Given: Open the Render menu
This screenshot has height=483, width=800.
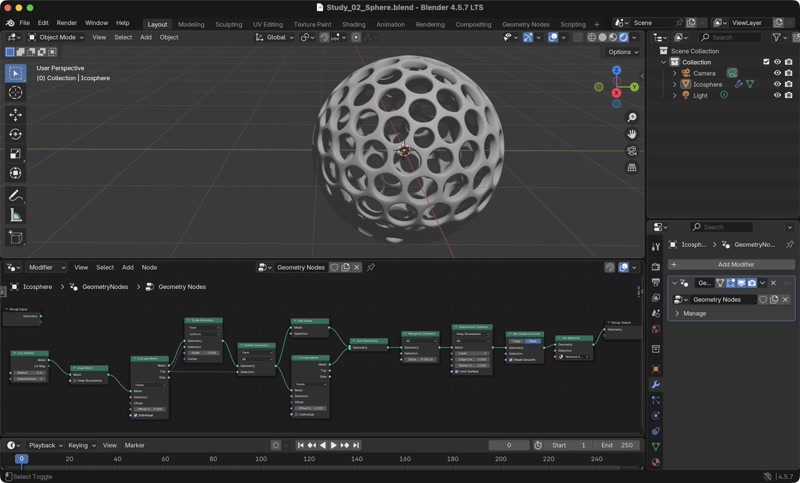Looking at the screenshot, I should (66, 22).
